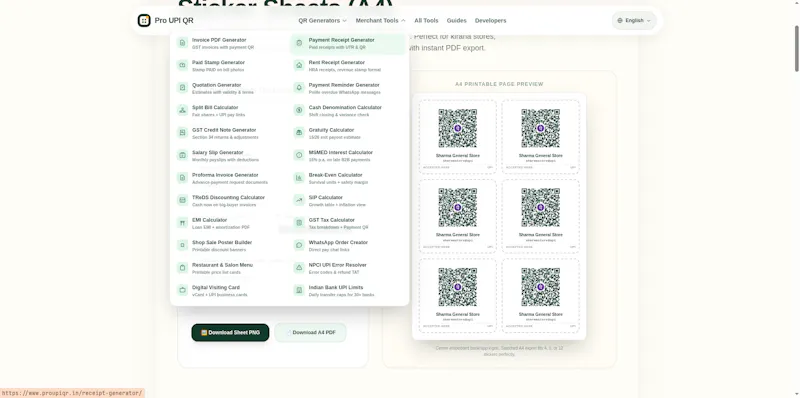Click the Indian Bank UPI Limits icon

[x=299, y=290]
